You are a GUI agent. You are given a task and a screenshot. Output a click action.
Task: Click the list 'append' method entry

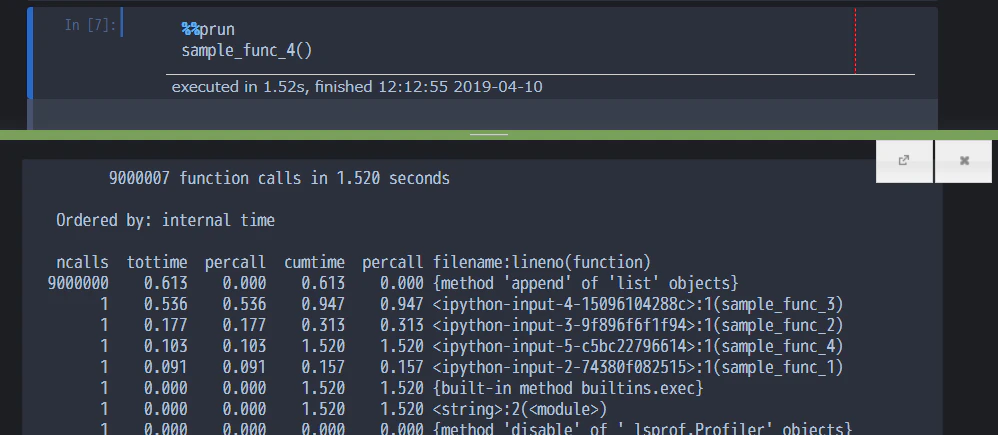(586, 283)
